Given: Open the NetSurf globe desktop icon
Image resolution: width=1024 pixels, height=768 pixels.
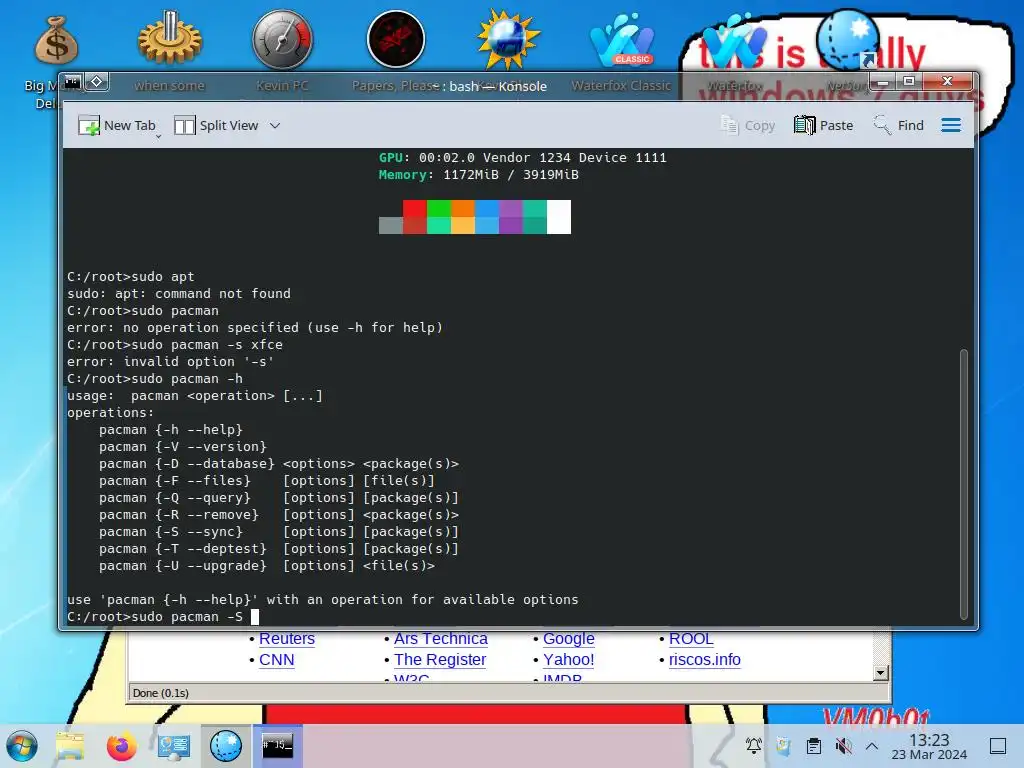Looking at the screenshot, I should point(848,40).
